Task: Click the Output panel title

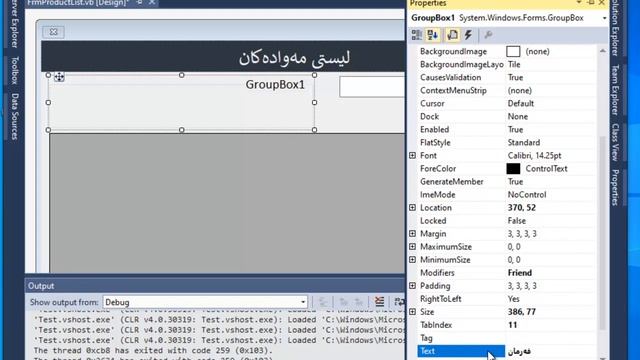Action: coord(41,286)
